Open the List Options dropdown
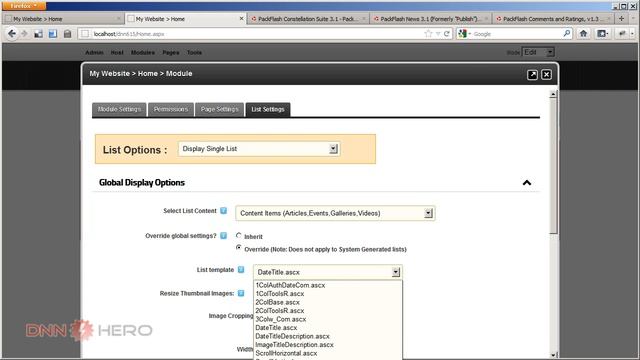Screen dimensions: 640x360 click(259, 149)
